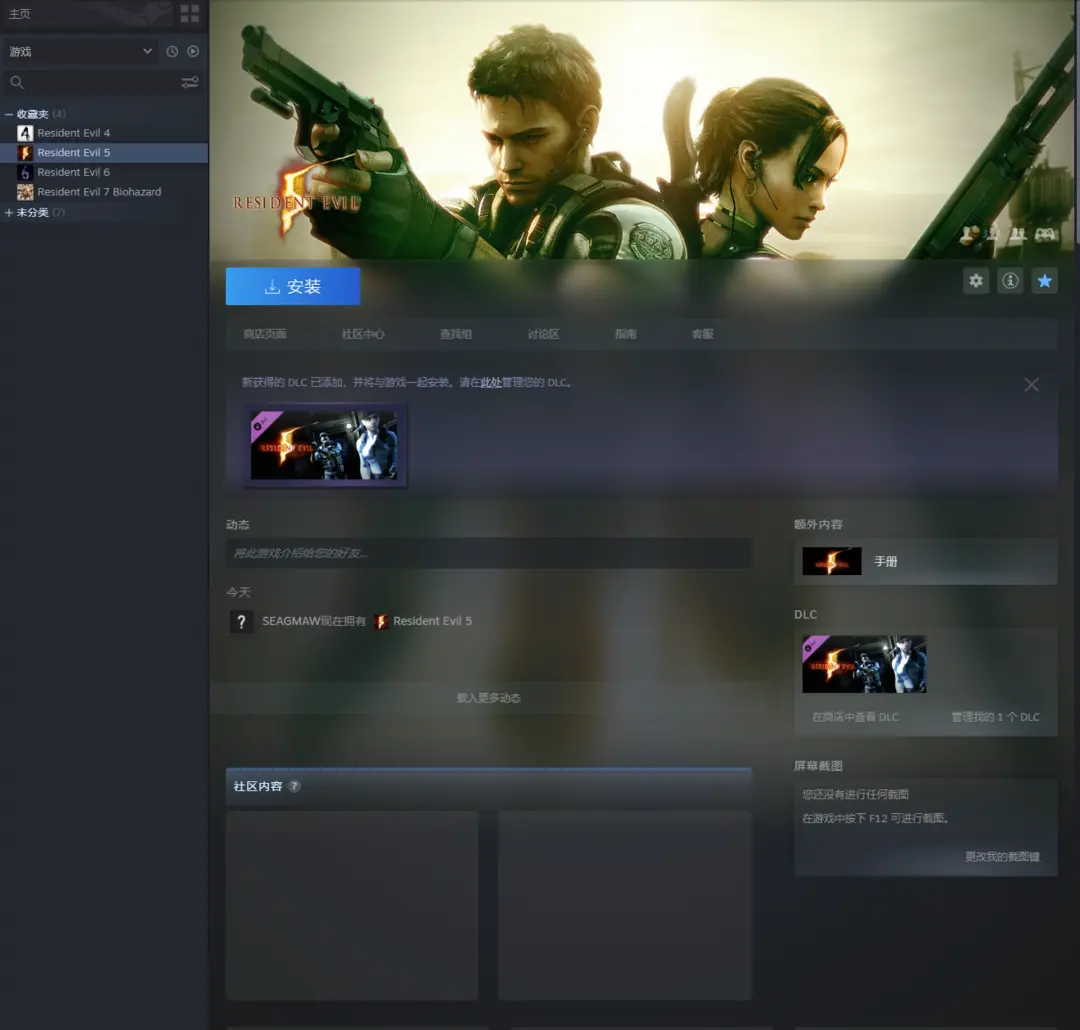Open the 指南 guides tab
Image resolution: width=1080 pixels, height=1030 pixels.
point(625,334)
